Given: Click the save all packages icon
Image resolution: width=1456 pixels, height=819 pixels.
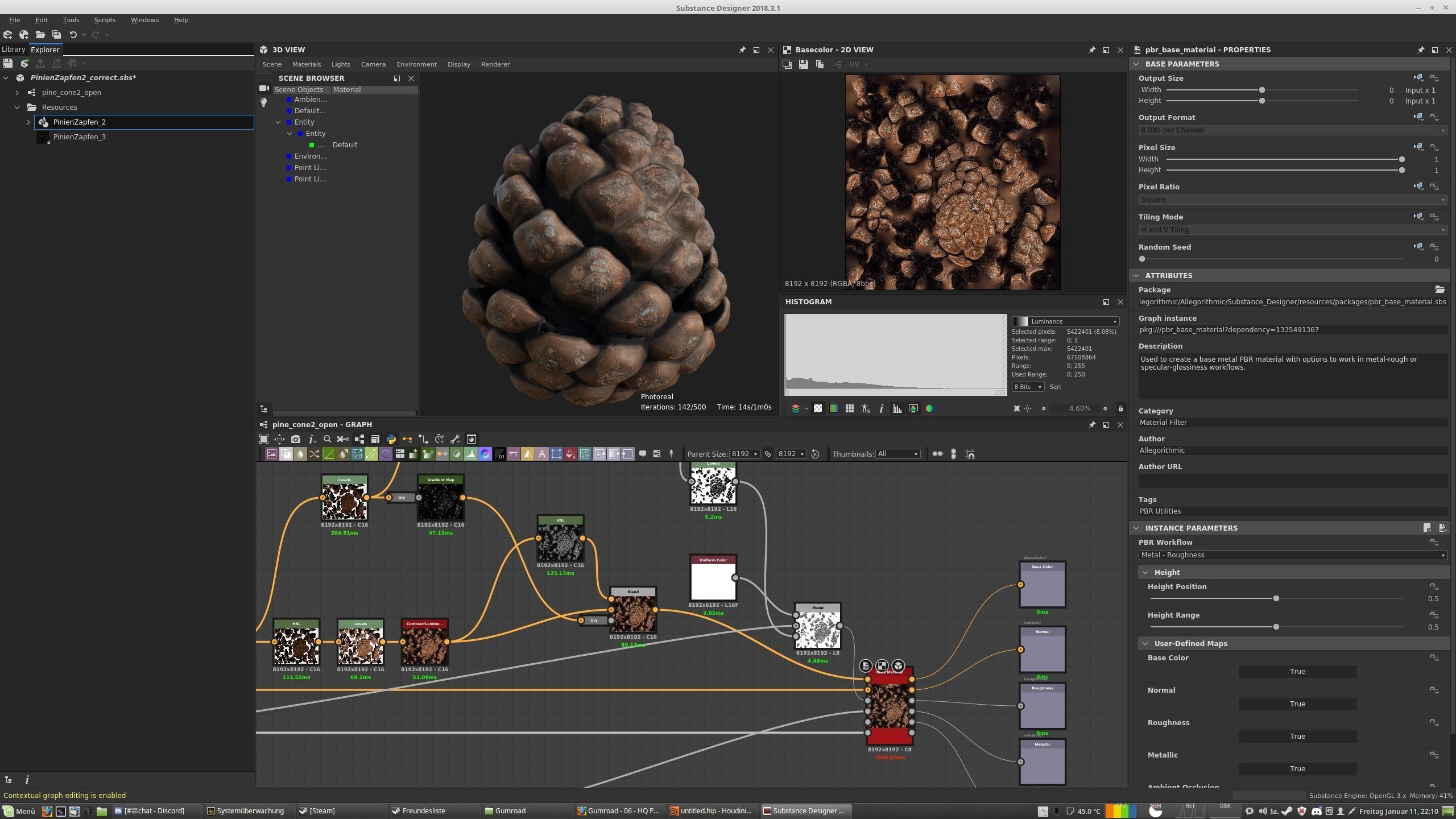Looking at the screenshot, I should pos(56,35).
